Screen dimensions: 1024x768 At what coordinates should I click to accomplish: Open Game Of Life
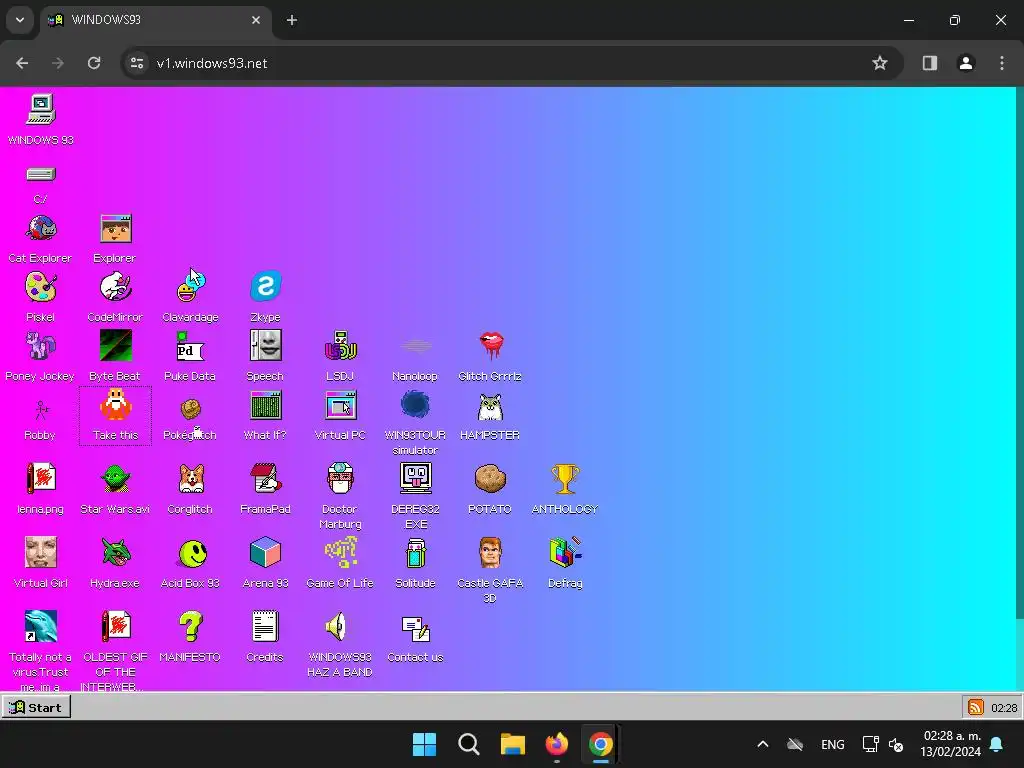tap(340, 552)
